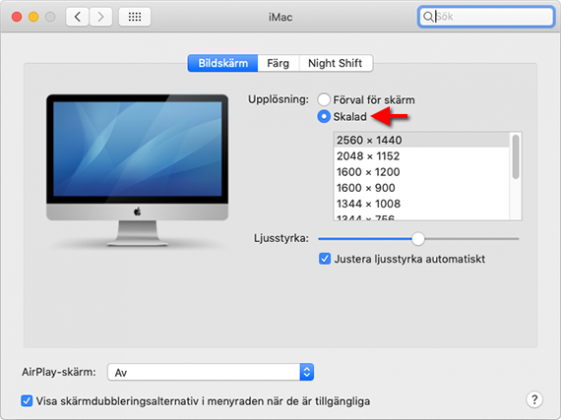Screen dimensions: 561x420
Task: Toggle Justera ljusstyrka automatiskt checkbox
Action: point(325,258)
